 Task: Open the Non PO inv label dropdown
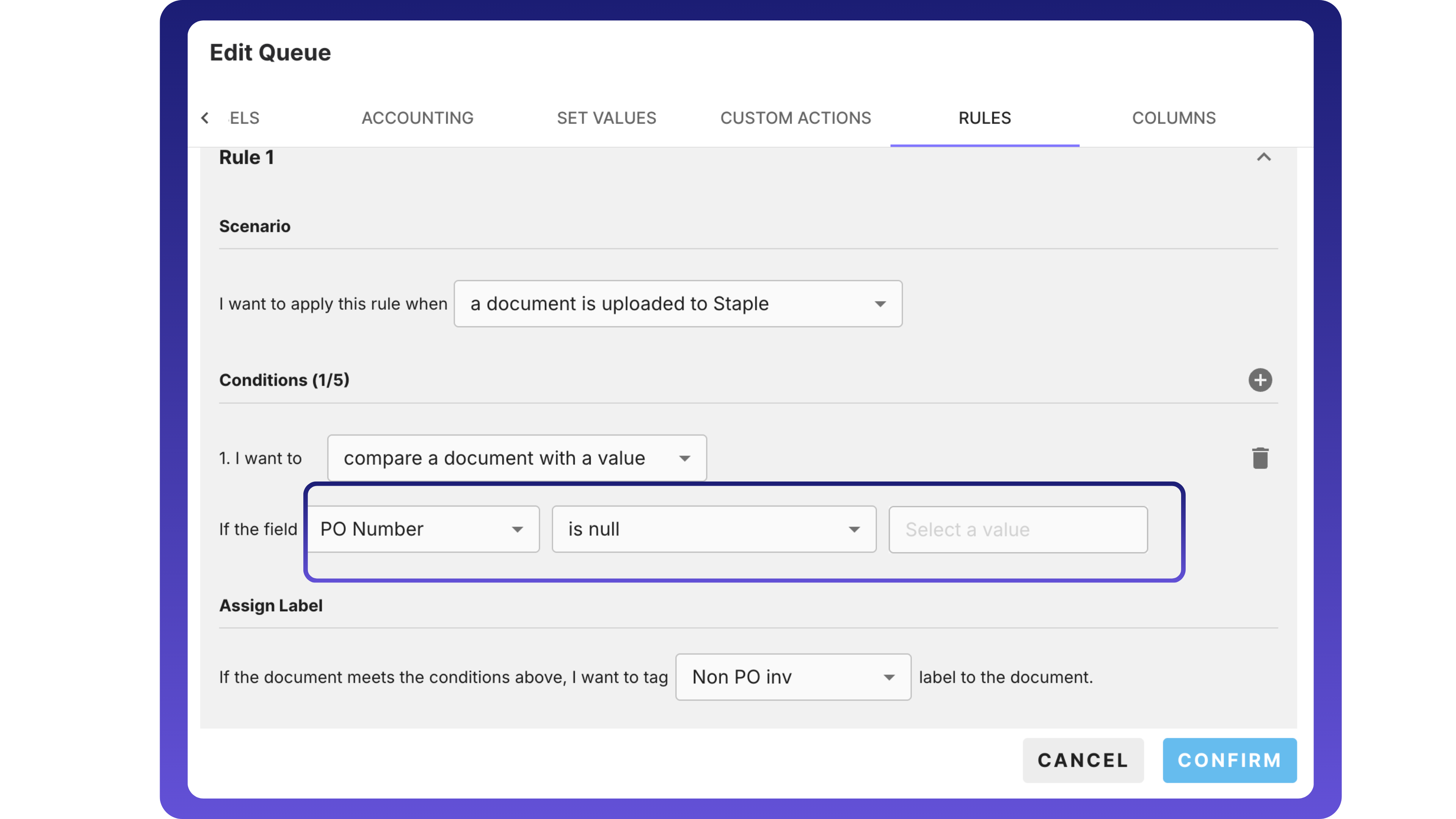click(792, 677)
